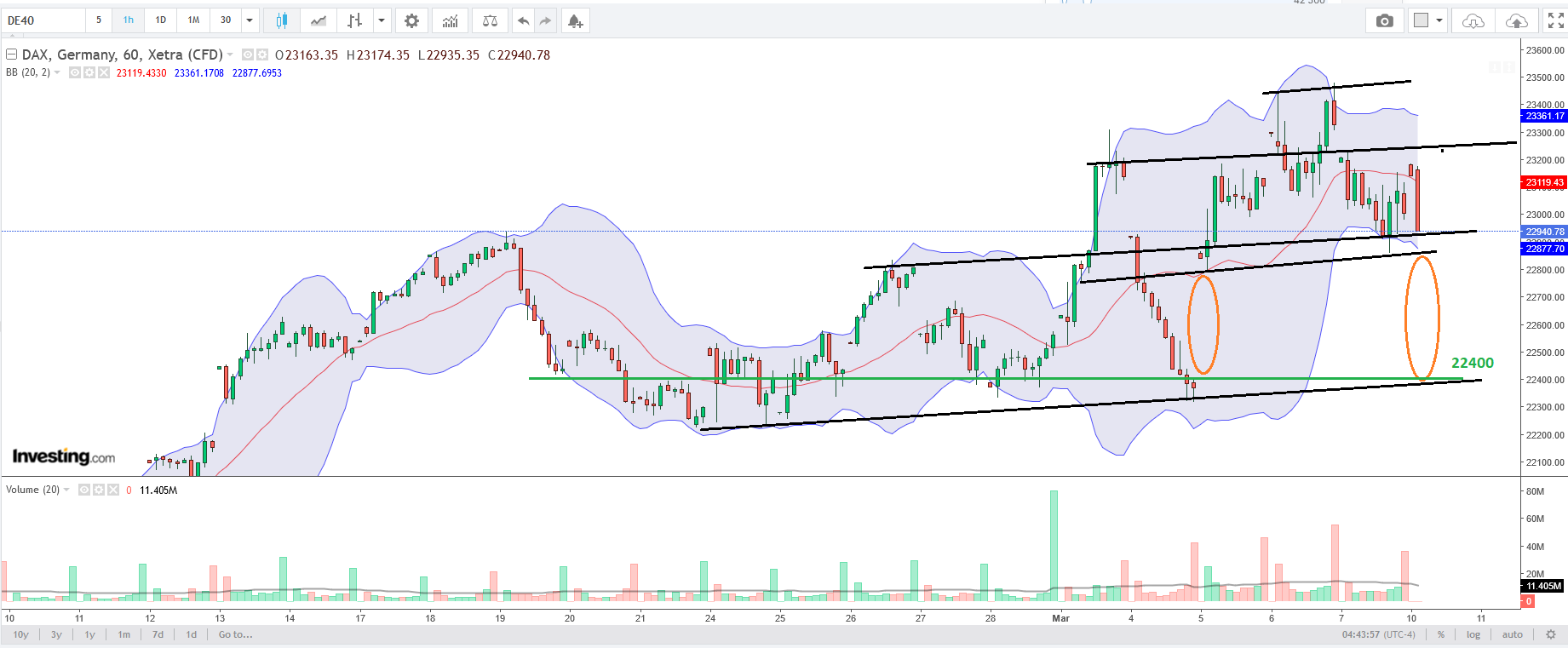Click the 04:43:57 (UTC-4) clock
1568x648 pixels.
[1379, 634]
